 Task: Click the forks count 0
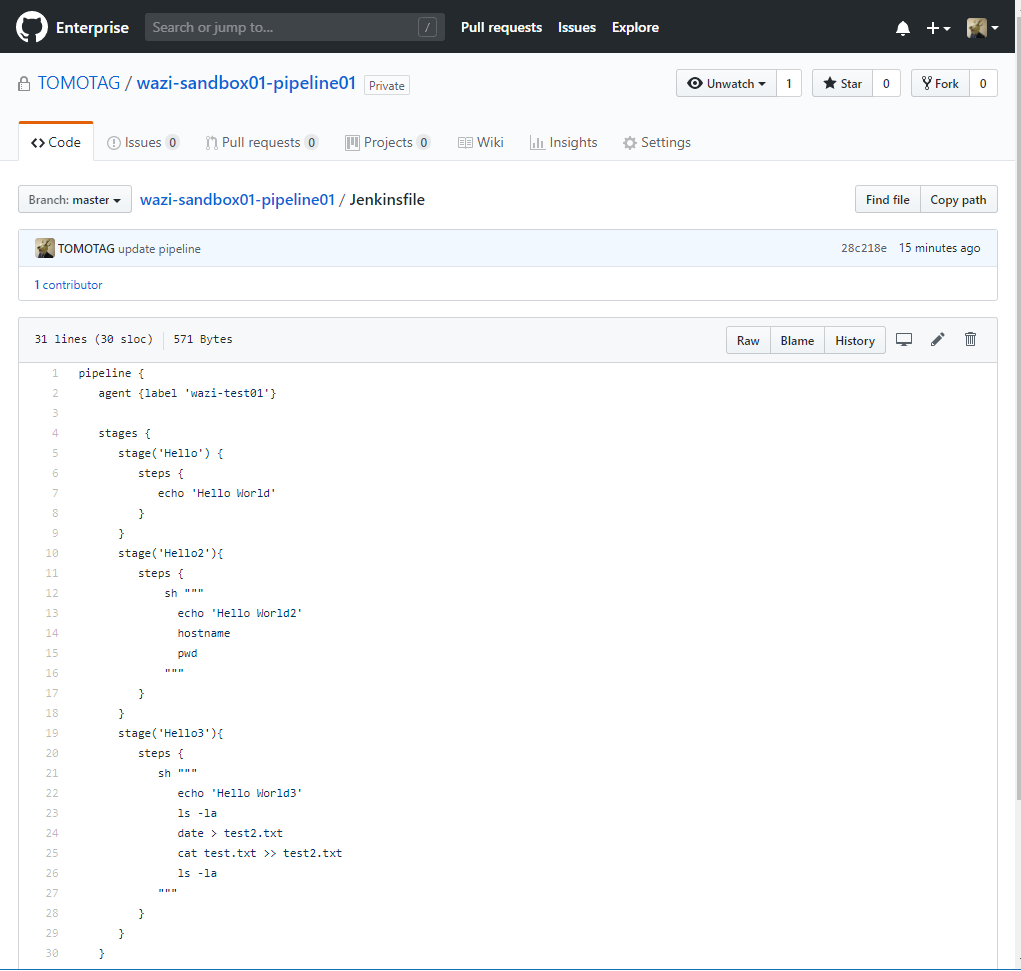tap(983, 83)
